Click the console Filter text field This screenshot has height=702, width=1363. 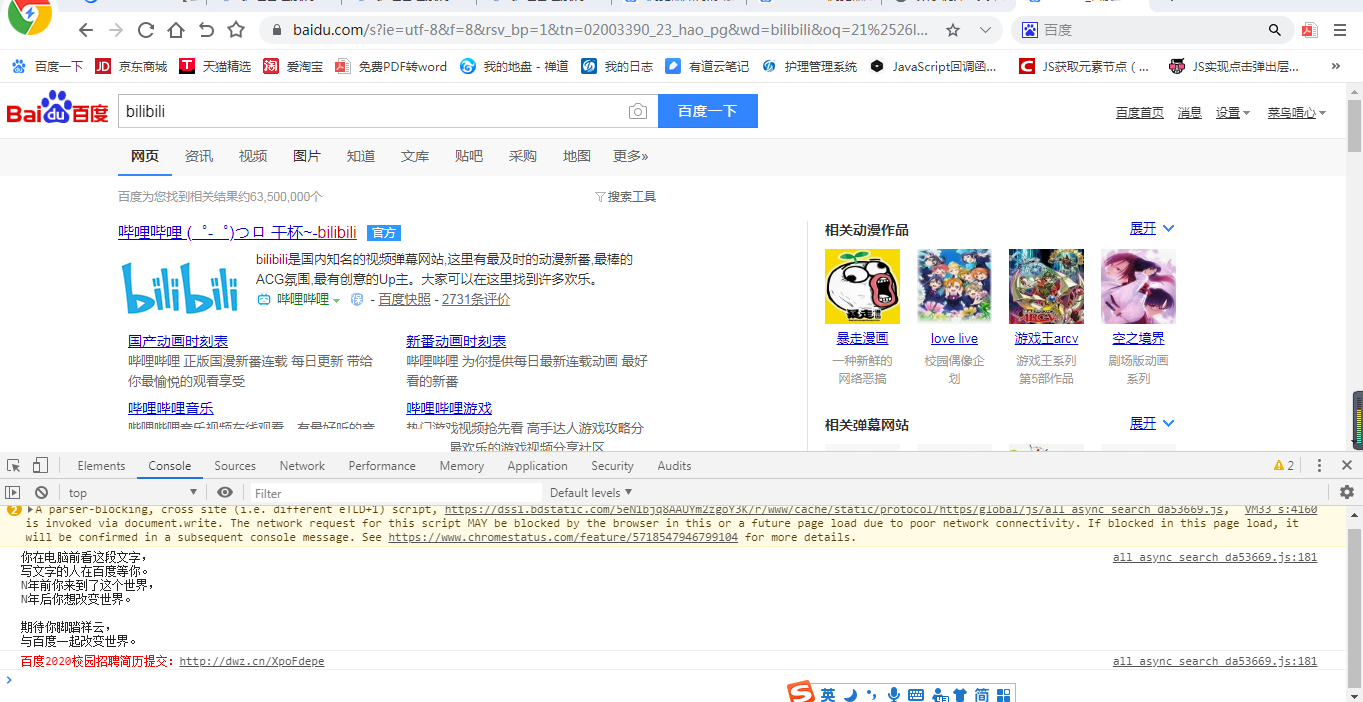[395, 493]
